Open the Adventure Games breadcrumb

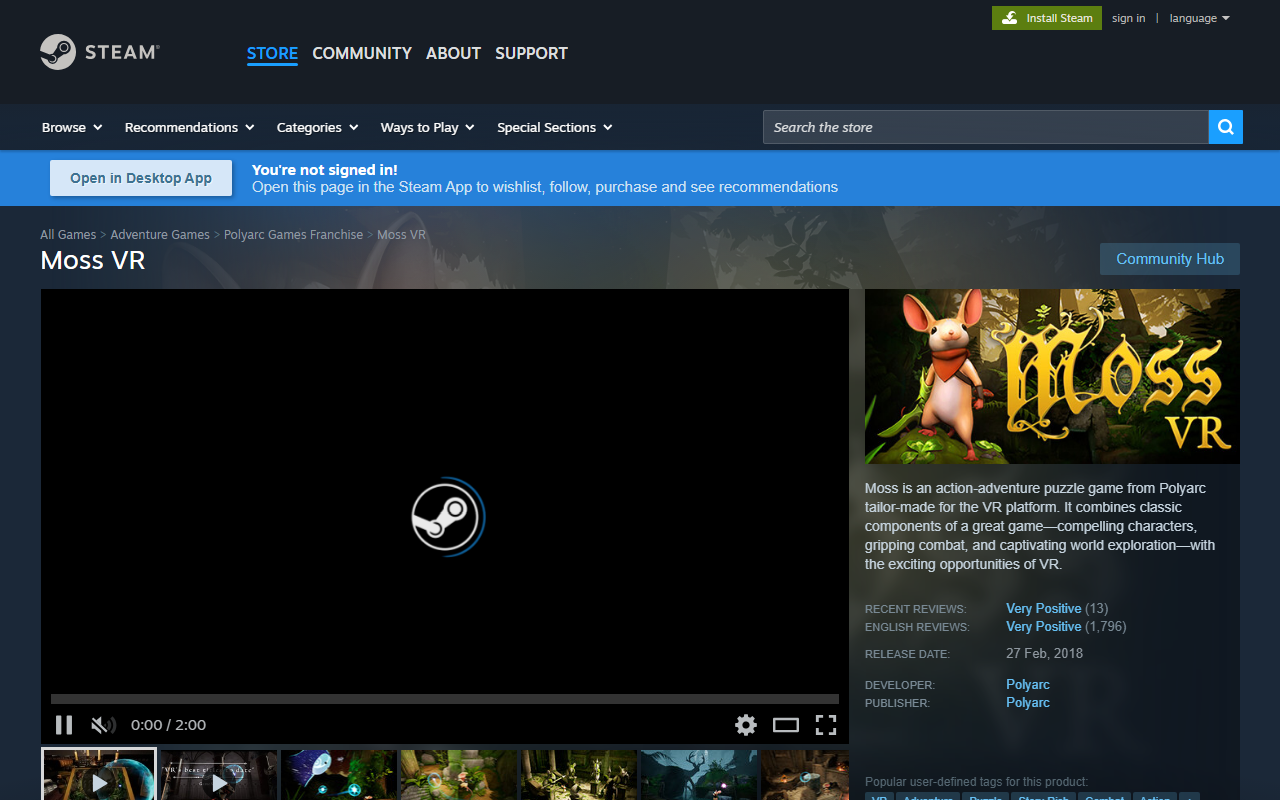point(160,234)
